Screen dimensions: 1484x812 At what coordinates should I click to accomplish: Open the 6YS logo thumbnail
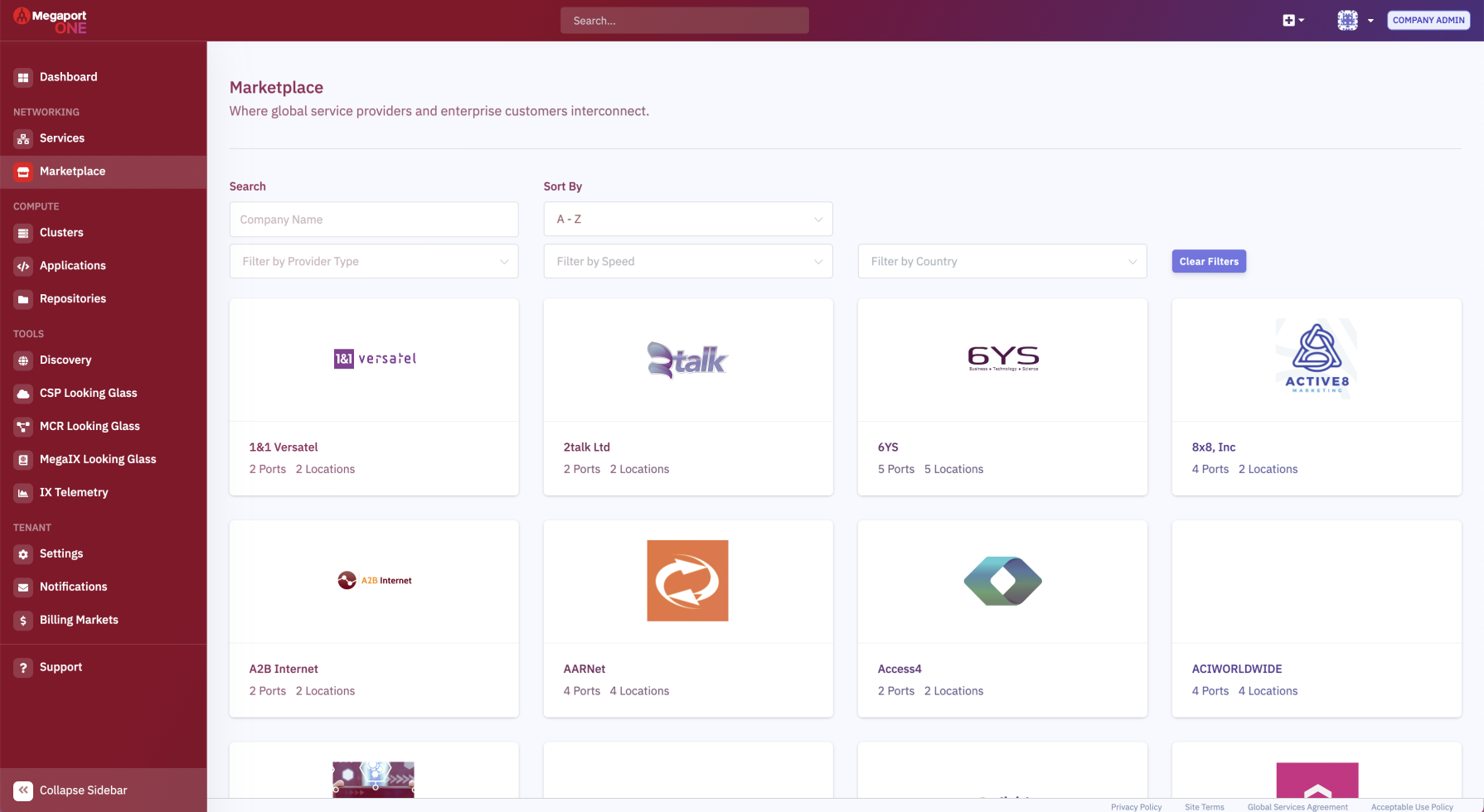[1003, 358]
